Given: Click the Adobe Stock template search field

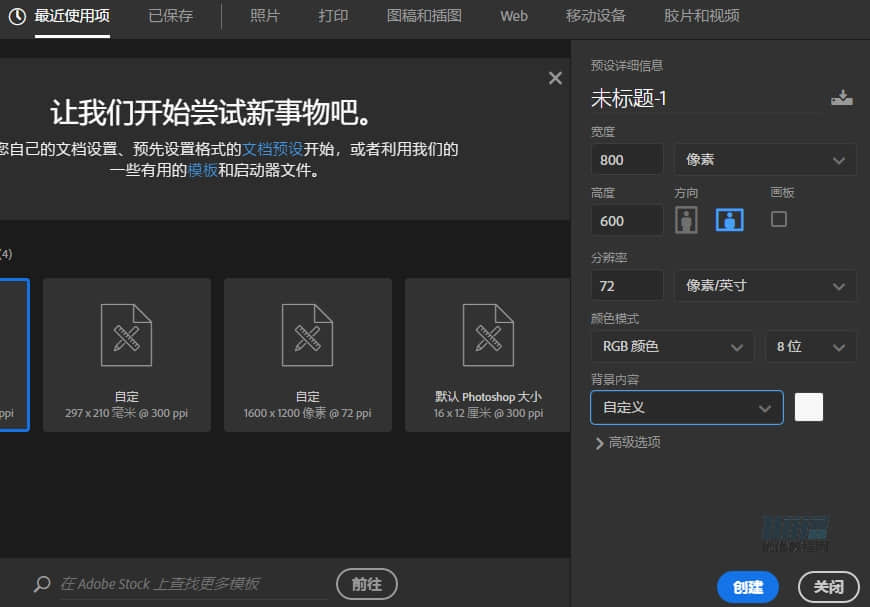Looking at the screenshot, I should tap(194, 584).
